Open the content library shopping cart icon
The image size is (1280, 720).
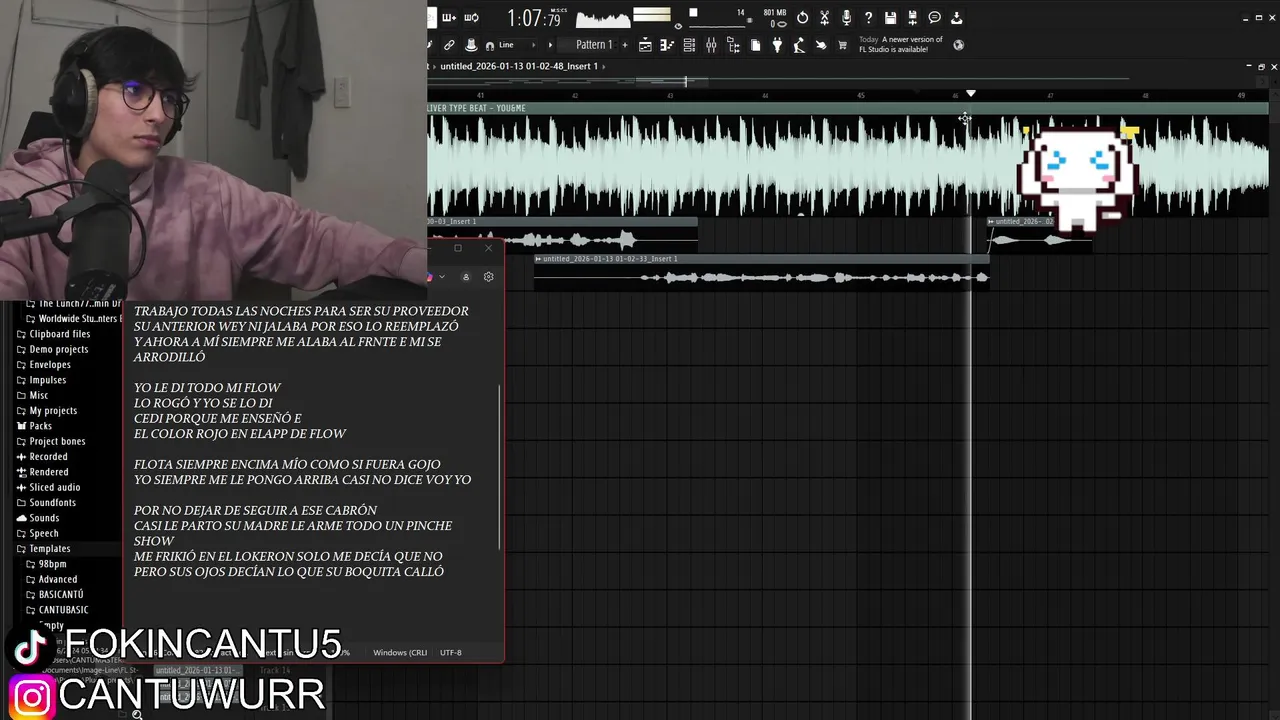(843, 45)
